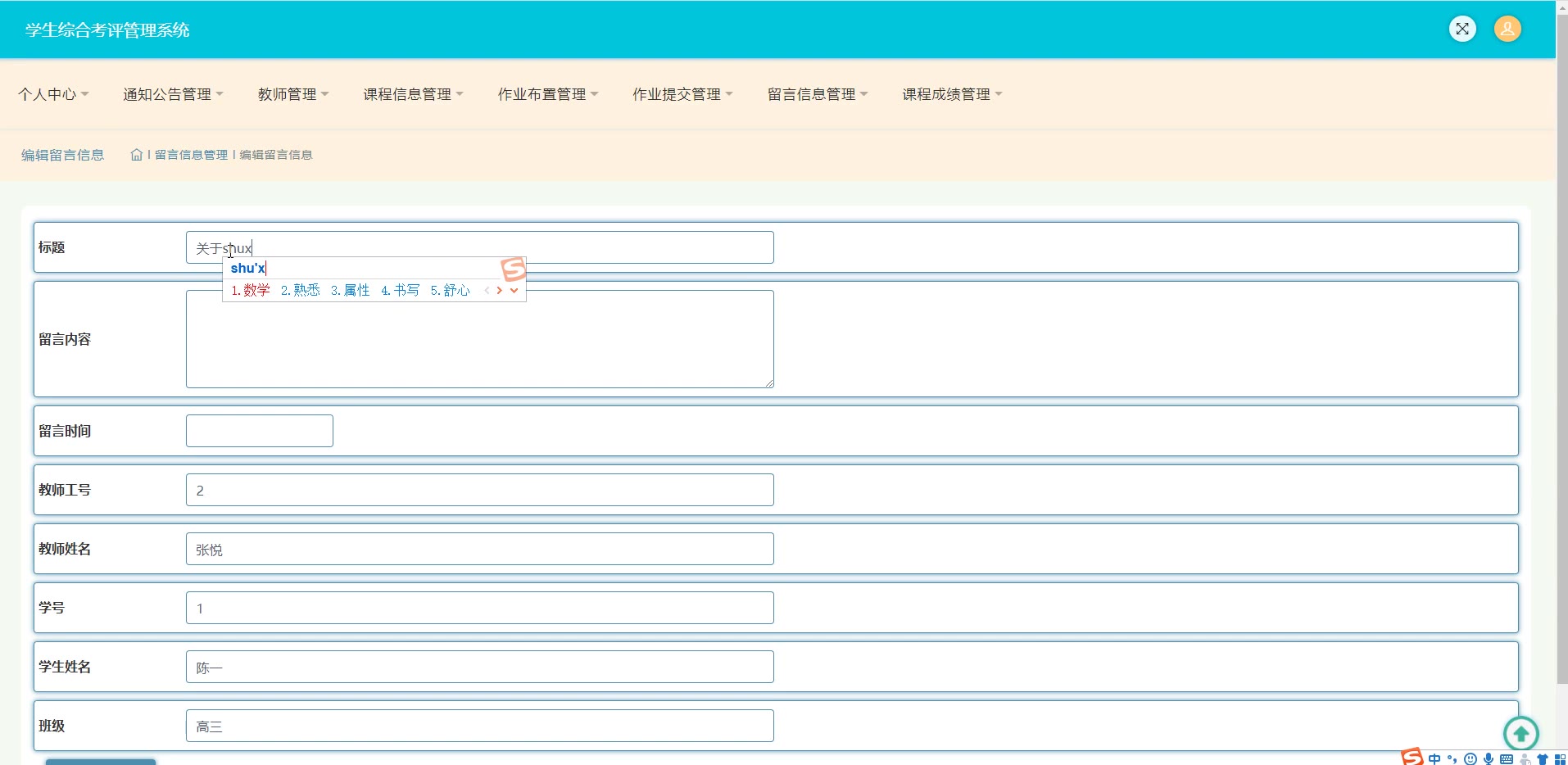Open the toolbox grid icon on the IME bar

pyautogui.click(x=1560, y=759)
